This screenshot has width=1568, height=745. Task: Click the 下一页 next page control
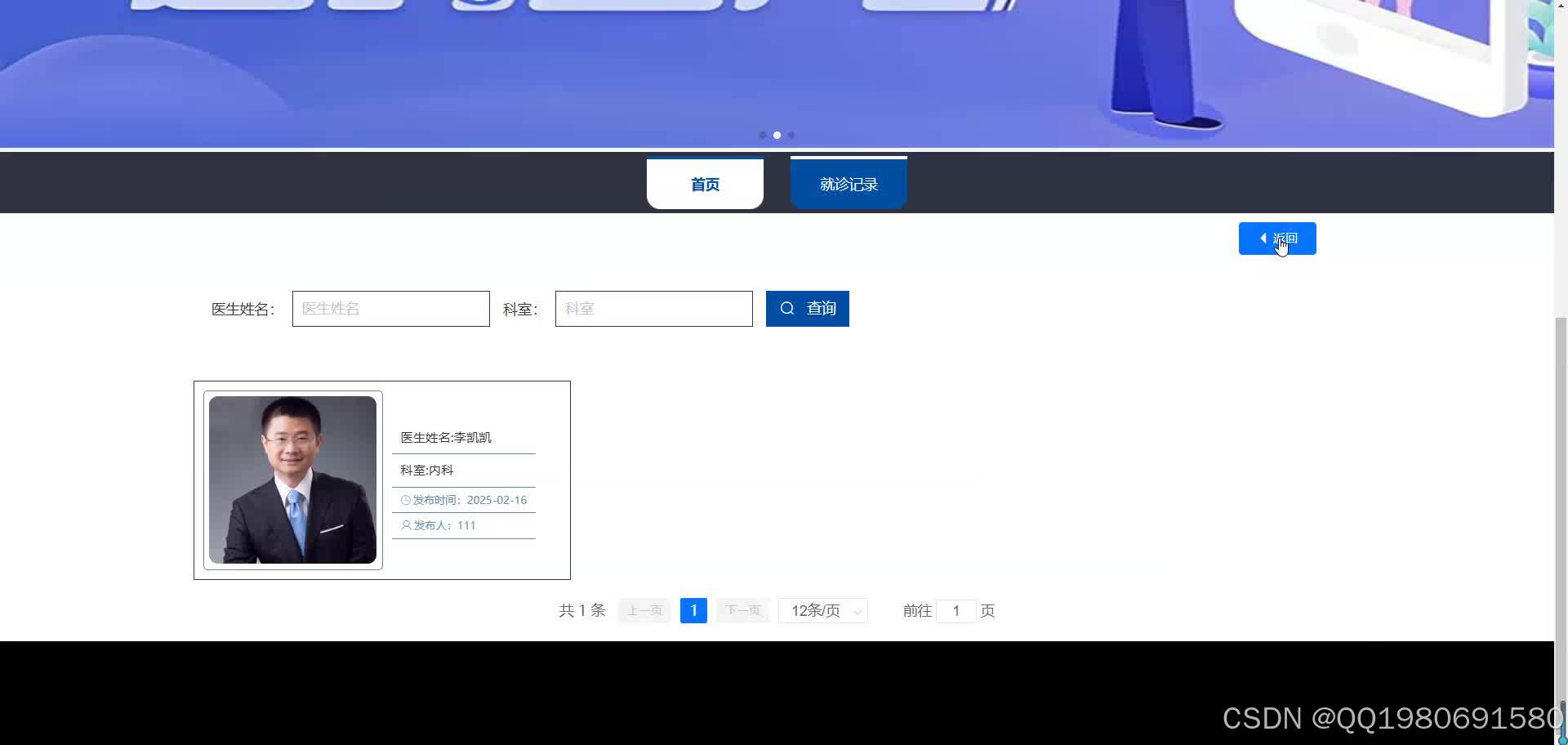click(x=742, y=610)
